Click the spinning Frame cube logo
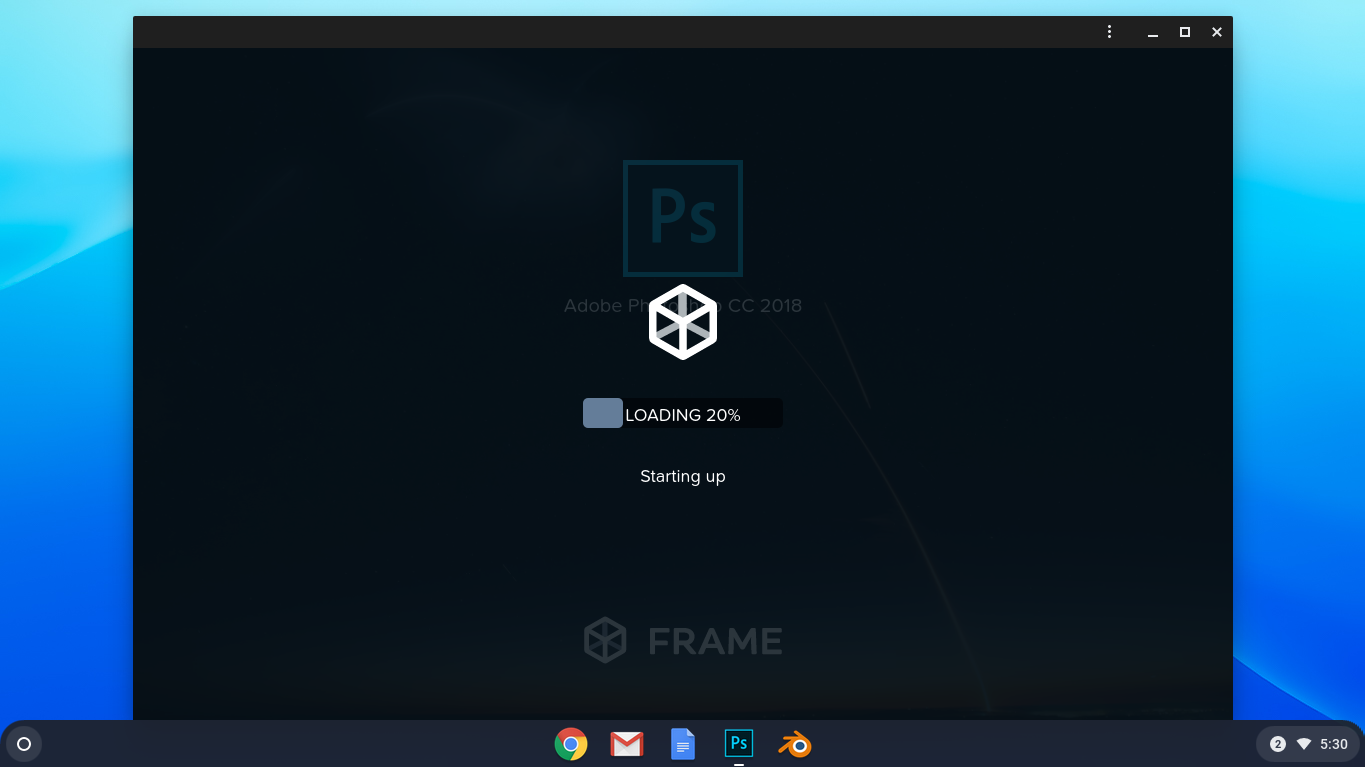Image resolution: width=1365 pixels, height=767 pixels. 683,321
